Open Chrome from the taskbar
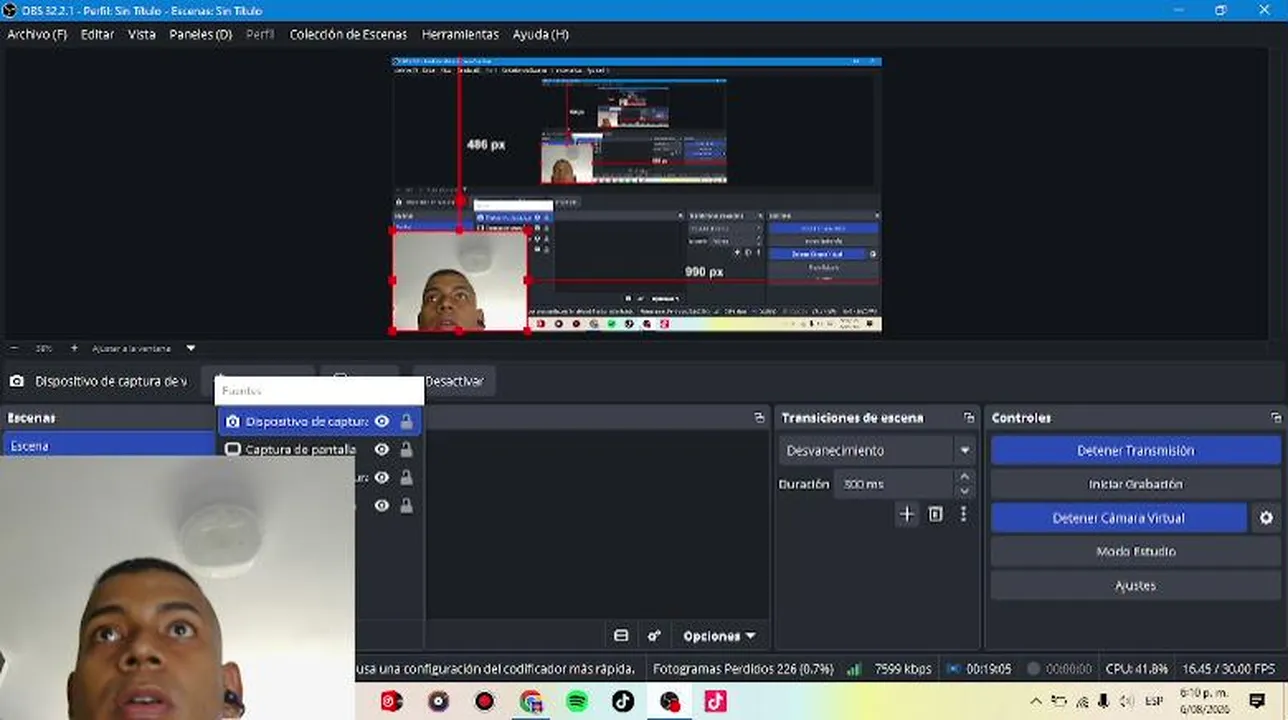 (531, 701)
